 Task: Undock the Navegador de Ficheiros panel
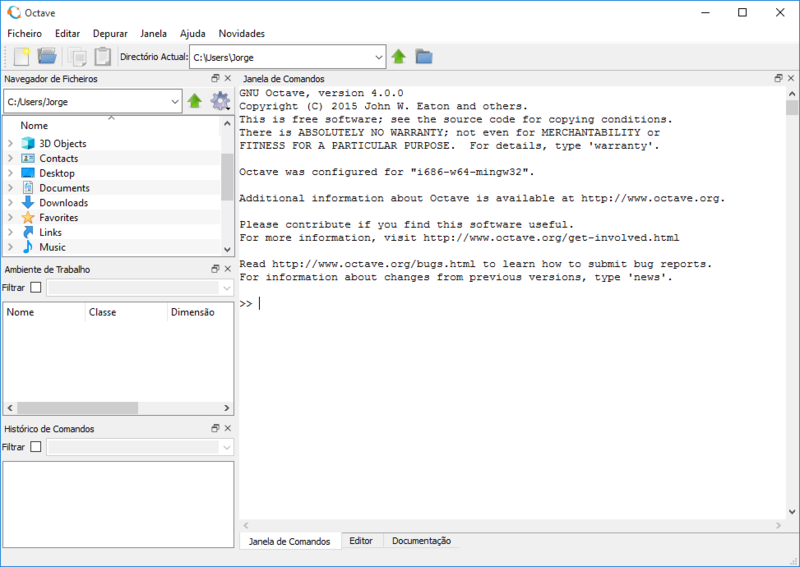tap(215, 78)
